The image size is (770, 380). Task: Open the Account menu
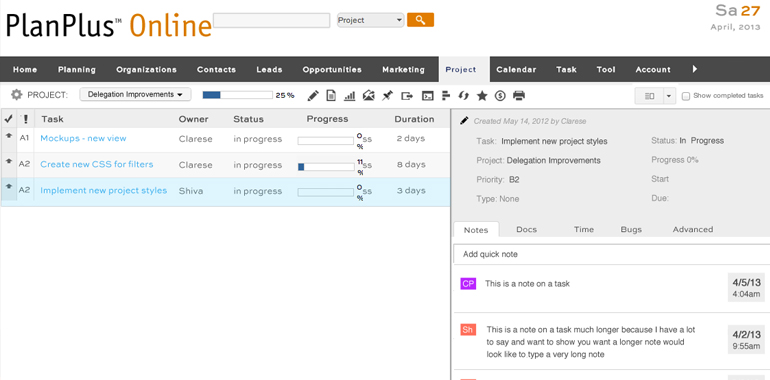click(653, 70)
